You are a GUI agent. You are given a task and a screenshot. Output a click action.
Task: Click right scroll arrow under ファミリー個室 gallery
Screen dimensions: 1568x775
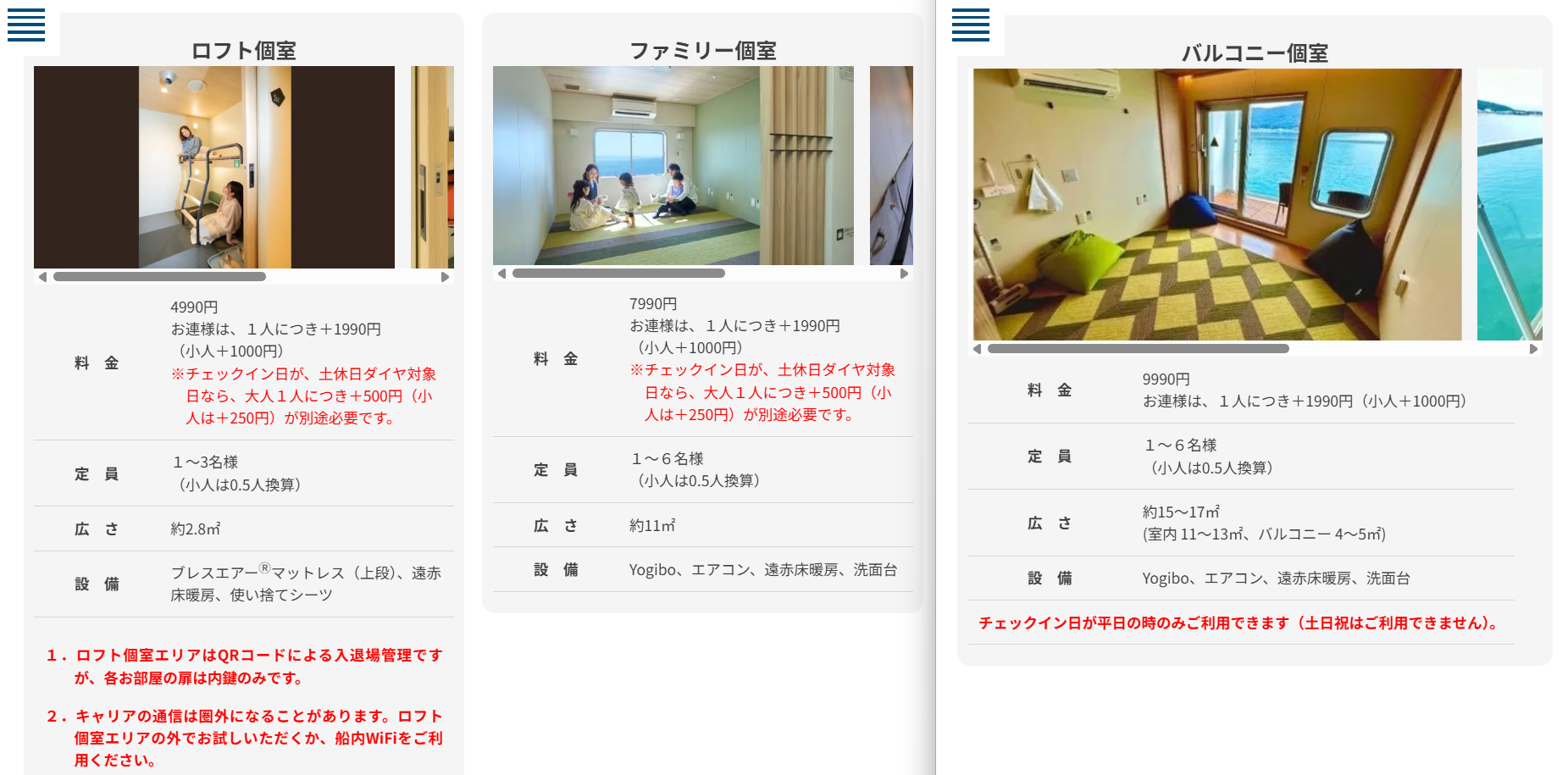click(904, 274)
